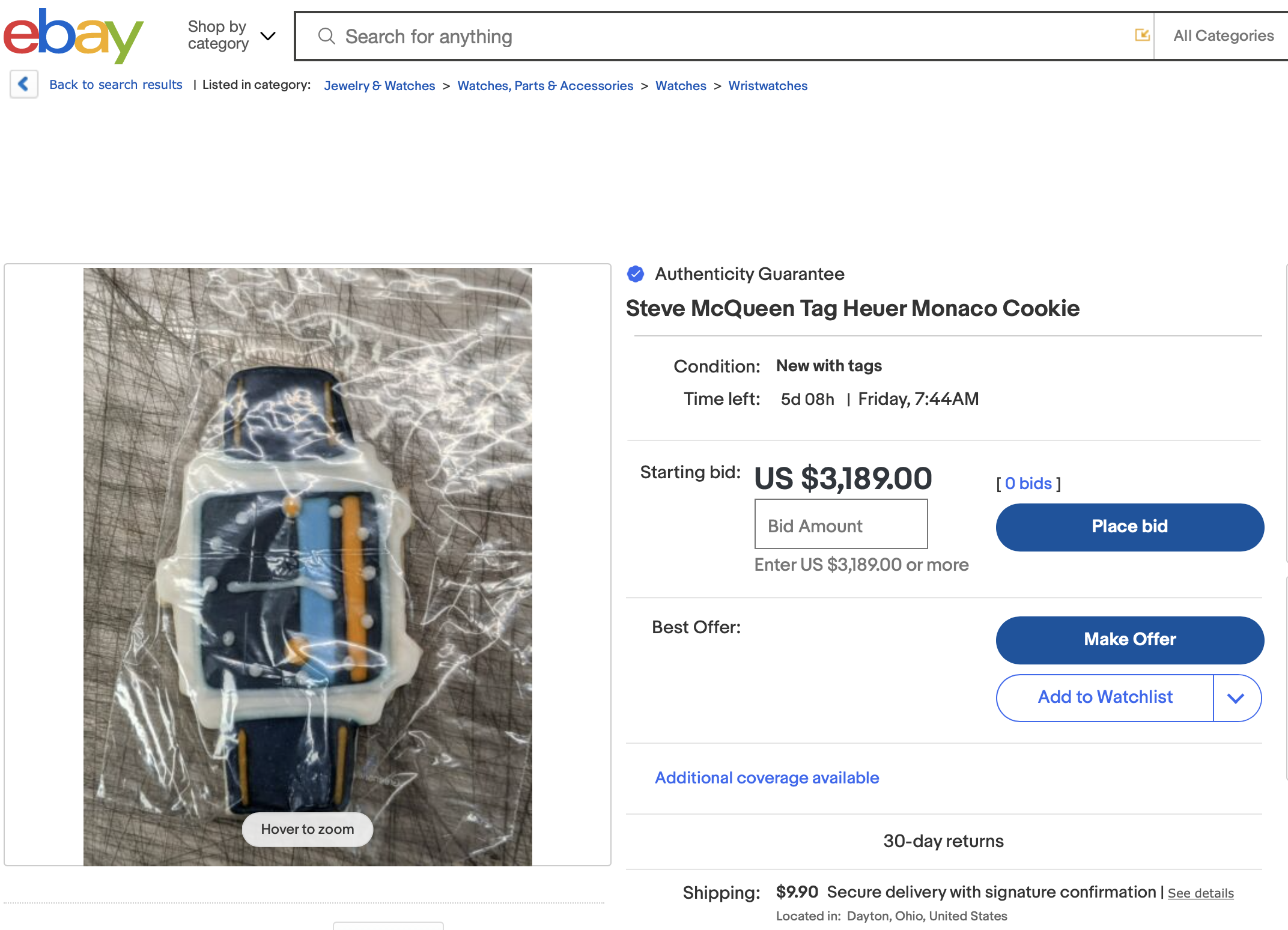Viewport: 1288px width, 930px height.
Task: Go to the Watches breadcrumb category
Action: coord(681,85)
